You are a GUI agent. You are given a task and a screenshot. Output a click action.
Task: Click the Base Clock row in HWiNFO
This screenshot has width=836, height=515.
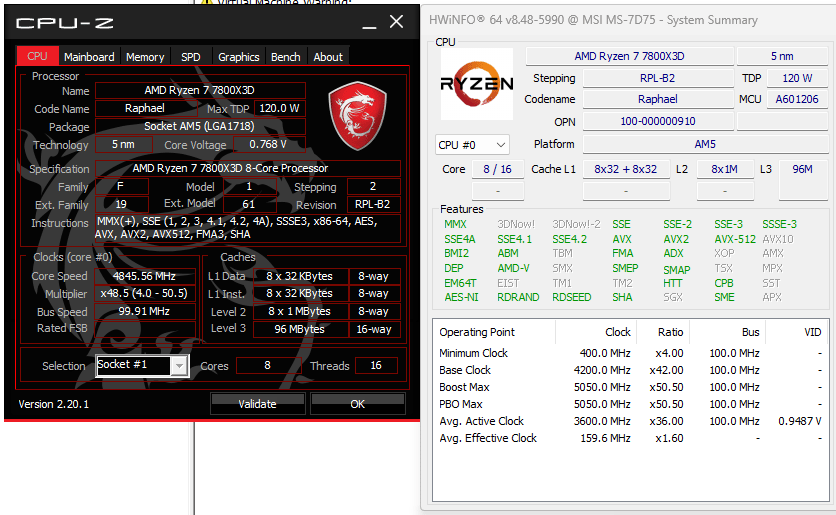[630, 370]
